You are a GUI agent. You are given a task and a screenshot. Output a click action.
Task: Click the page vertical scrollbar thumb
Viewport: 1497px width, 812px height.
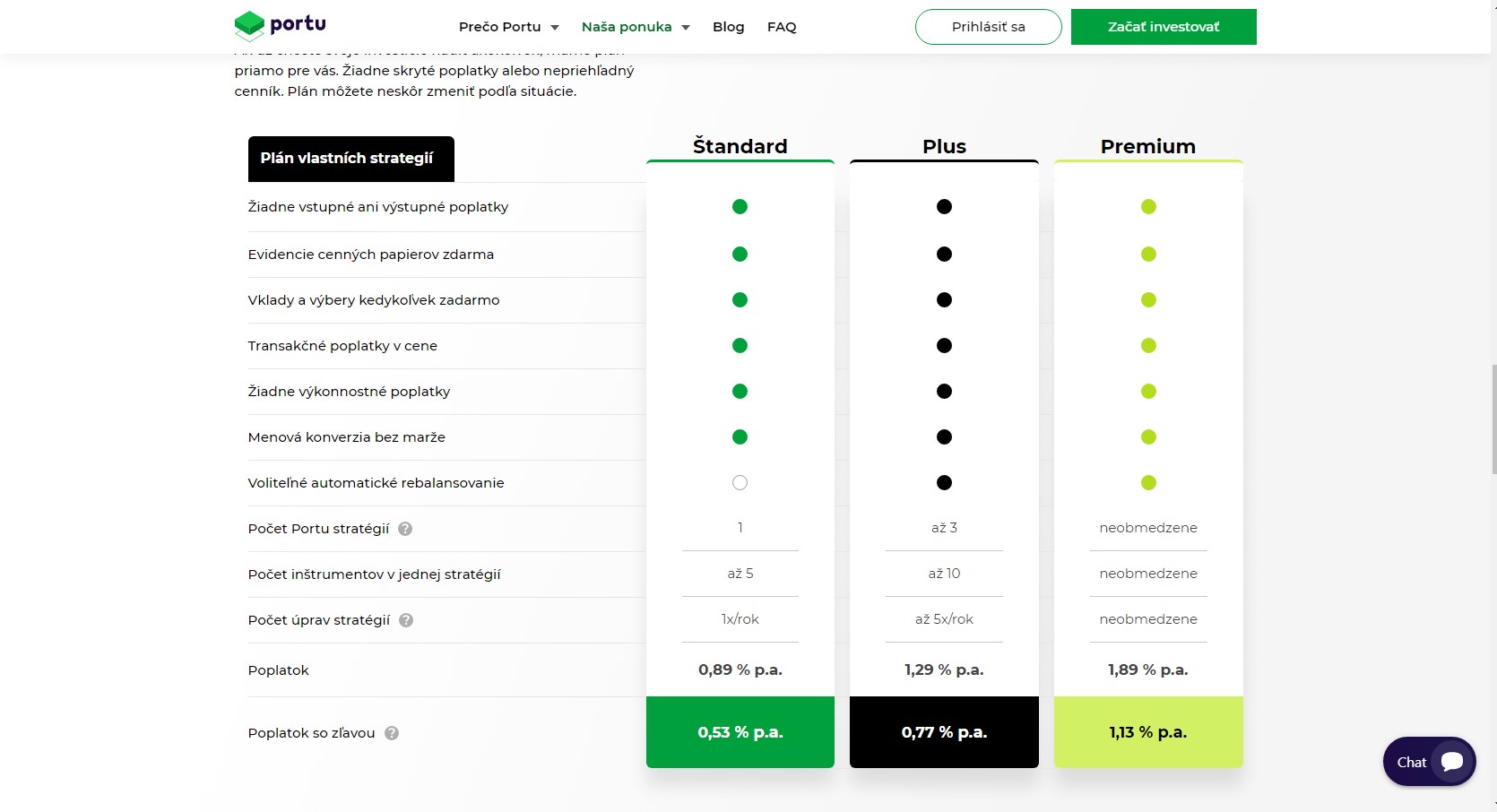(x=1493, y=419)
